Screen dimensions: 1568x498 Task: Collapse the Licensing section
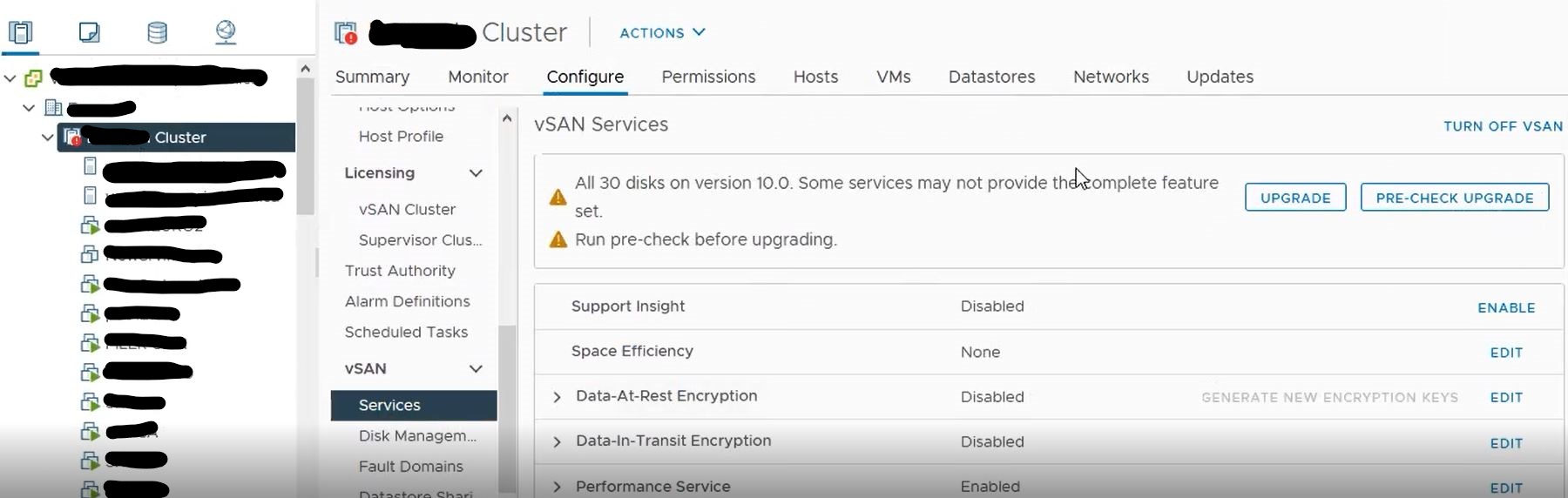pos(476,173)
